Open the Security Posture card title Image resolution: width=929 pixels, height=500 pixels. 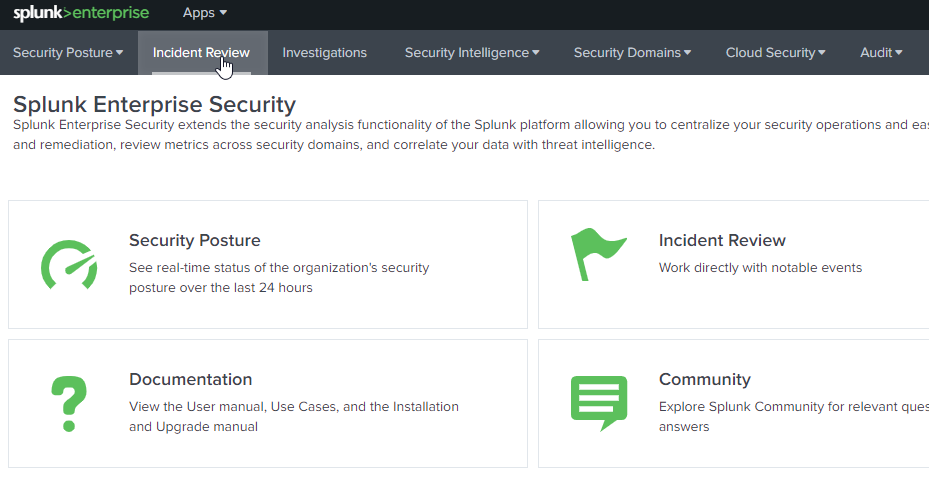[194, 241]
